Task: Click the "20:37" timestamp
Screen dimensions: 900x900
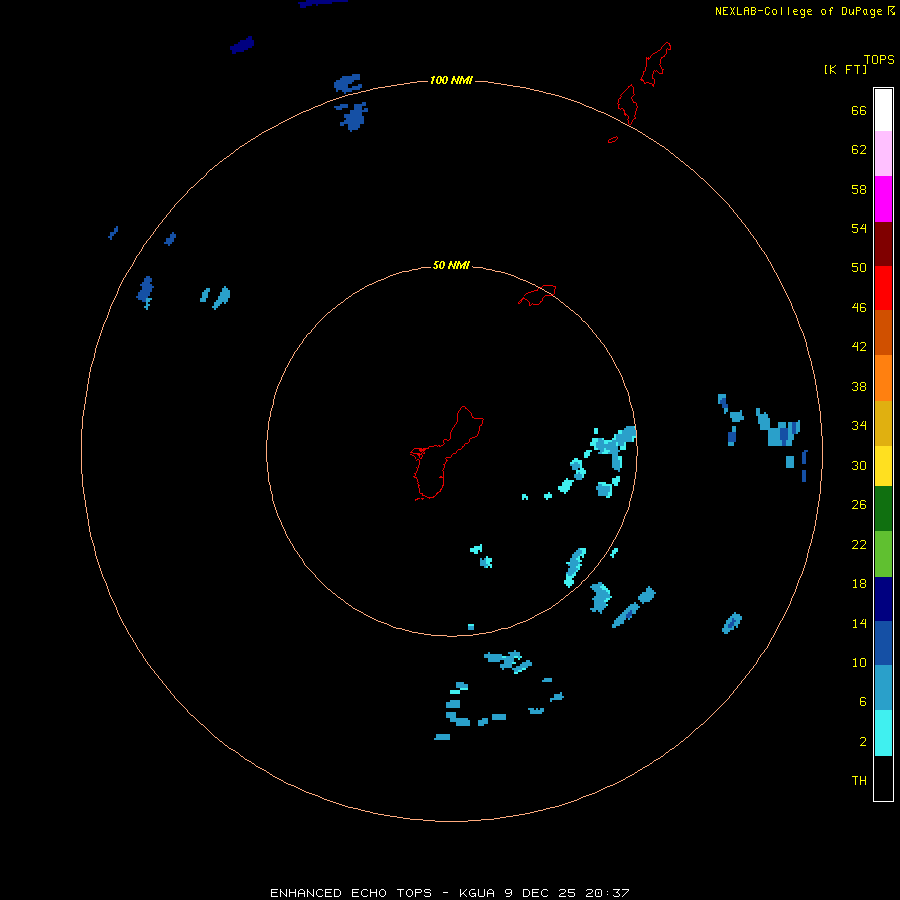Action: tap(607, 893)
